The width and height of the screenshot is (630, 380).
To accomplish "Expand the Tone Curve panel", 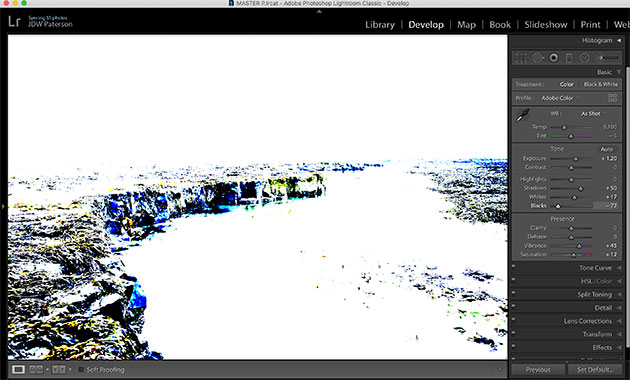I will pyautogui.click(x=619, y=268).
